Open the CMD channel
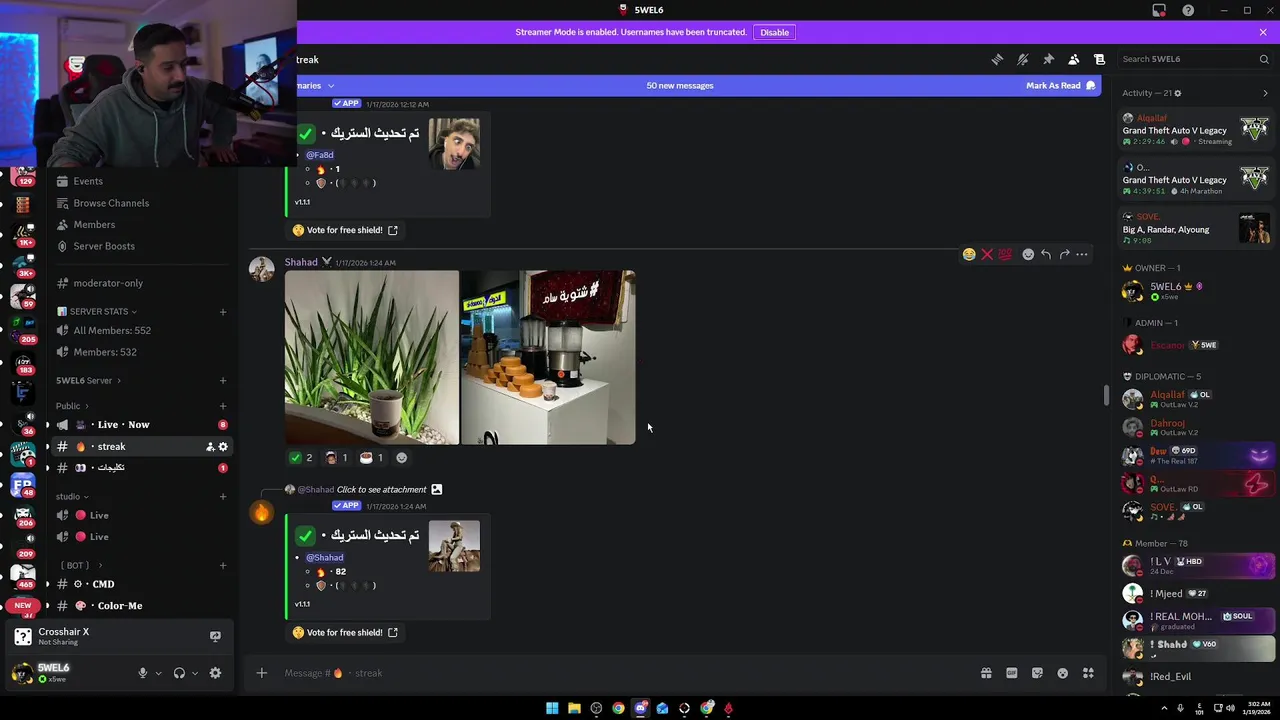 140,584
